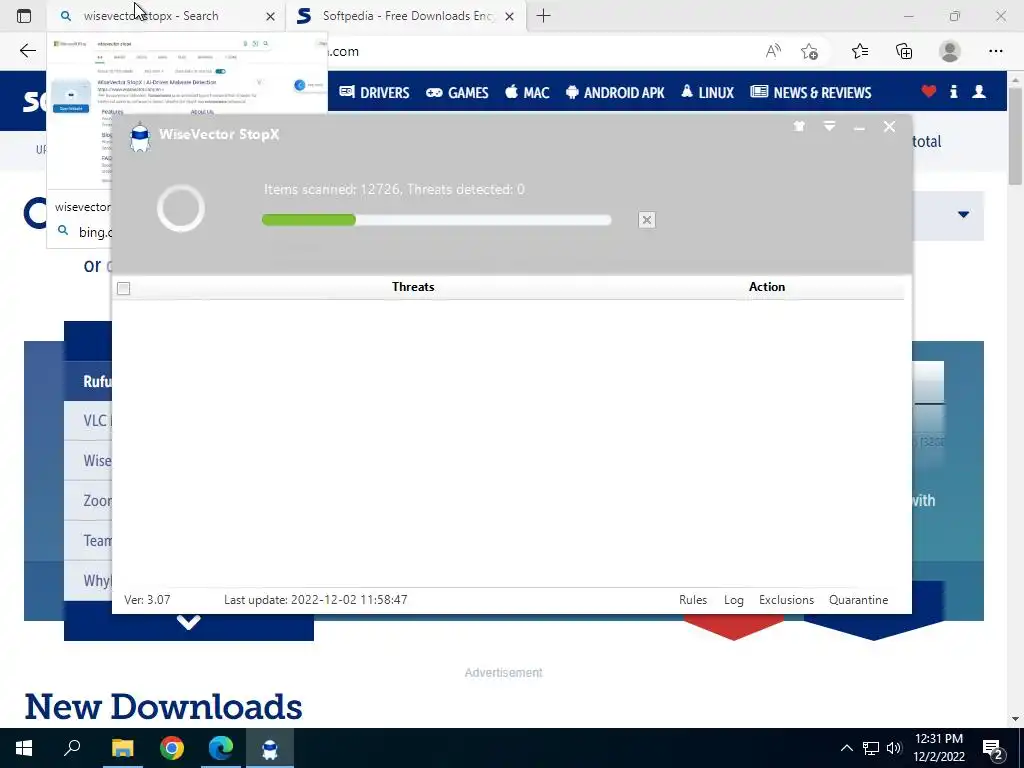Click the Softpedia page vertical scrollbar
Screen dimensions: 1024x768
click(1016, 134)
